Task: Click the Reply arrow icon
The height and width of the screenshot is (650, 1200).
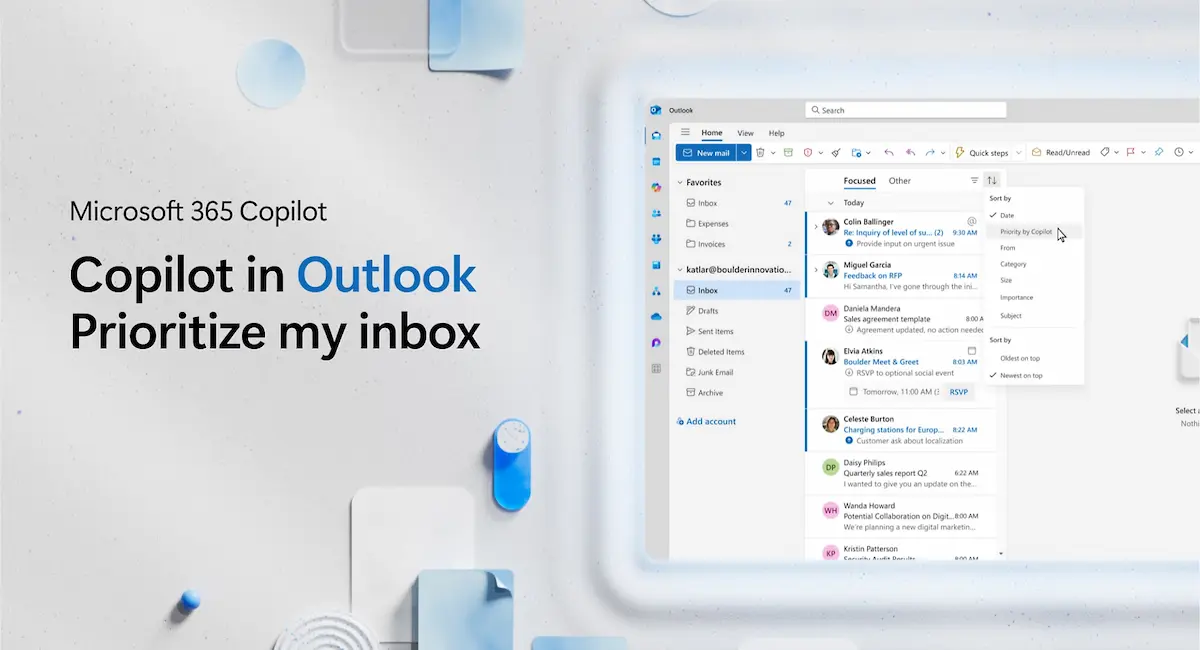Action: [x=889, y=152]
